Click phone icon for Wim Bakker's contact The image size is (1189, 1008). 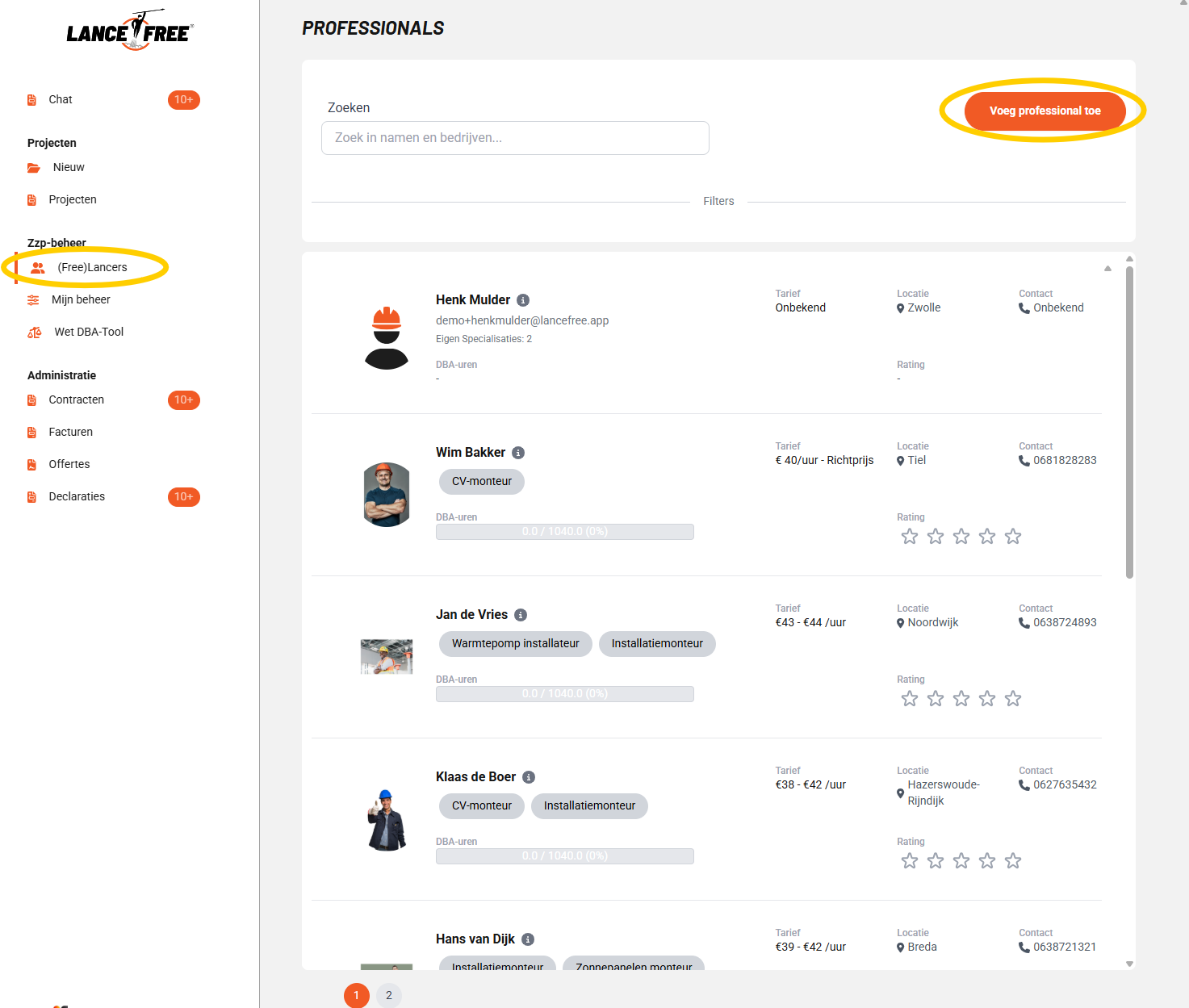point(1024,461)
